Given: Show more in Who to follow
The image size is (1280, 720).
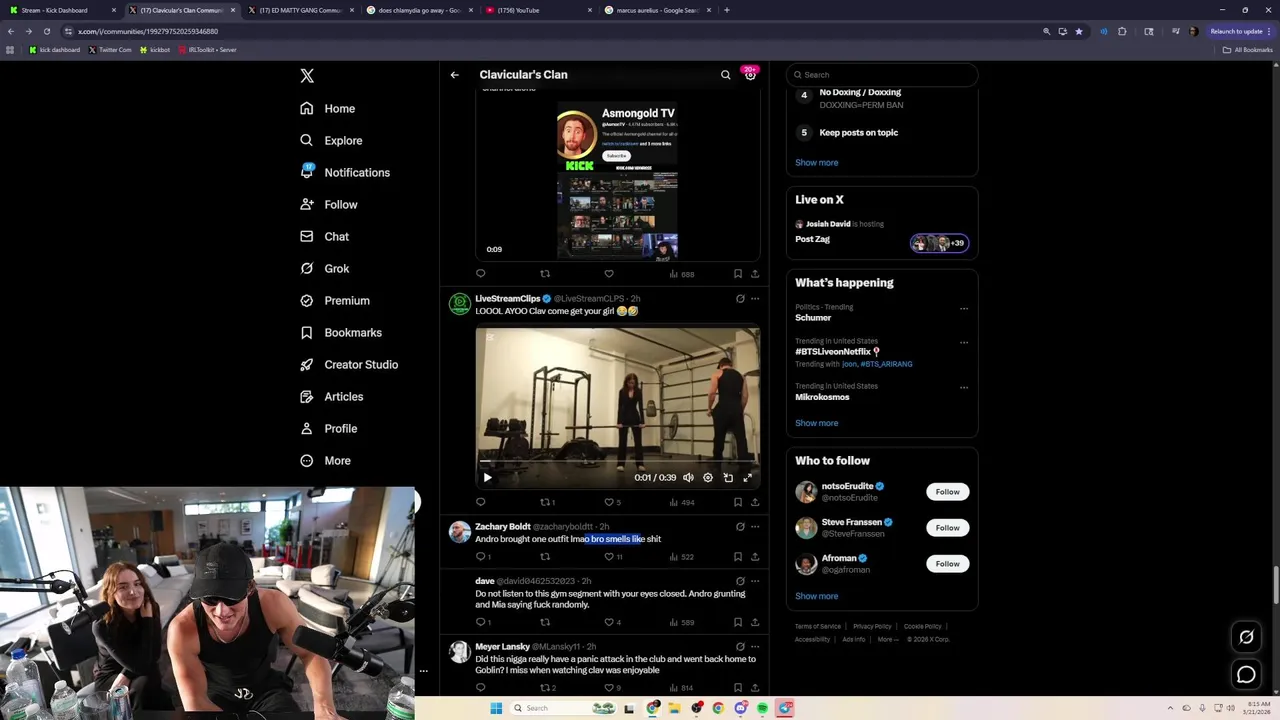Looking at the screenshot, I should pos(817,596).
